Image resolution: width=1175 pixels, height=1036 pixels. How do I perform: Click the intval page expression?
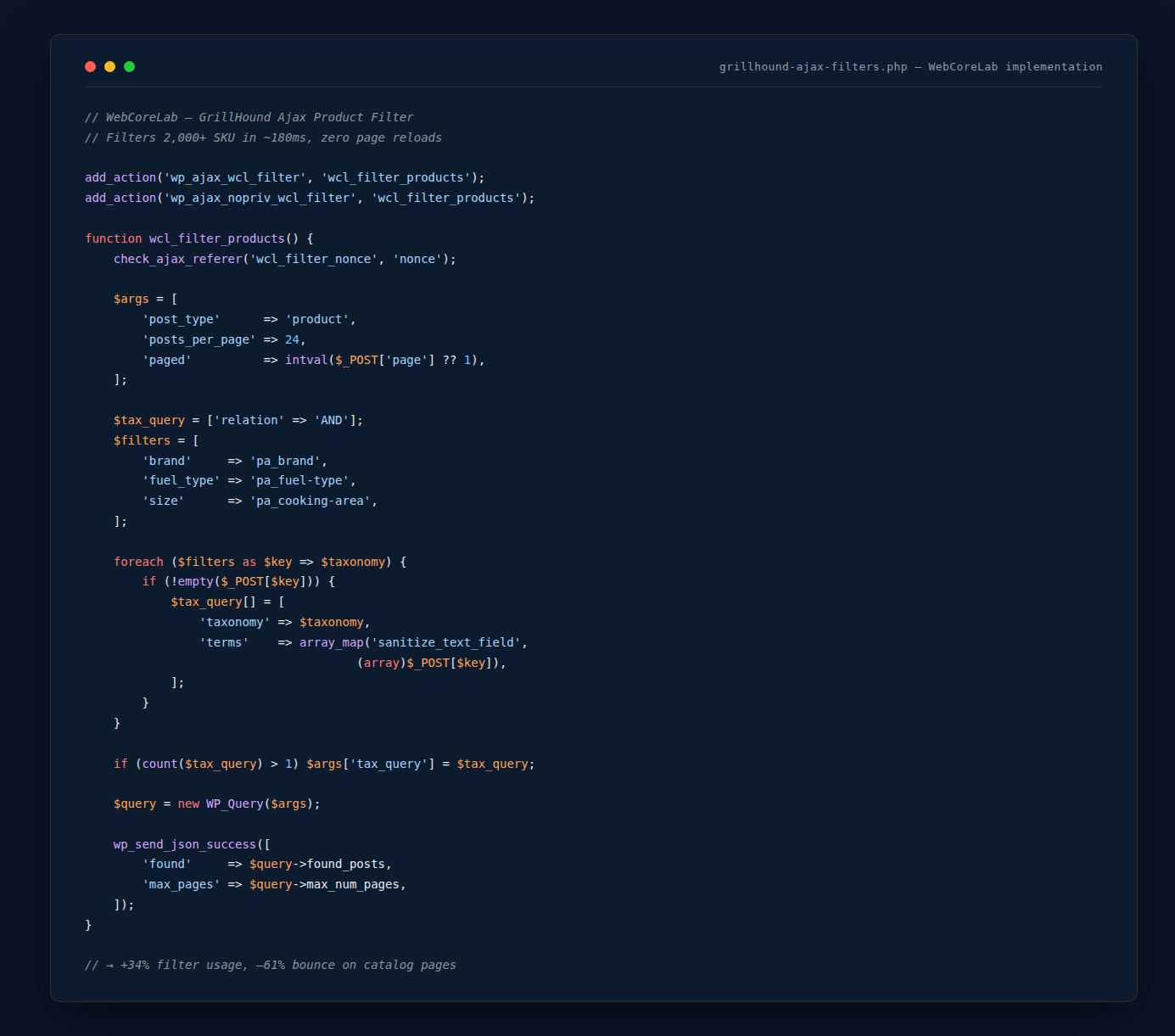(382, 360)
